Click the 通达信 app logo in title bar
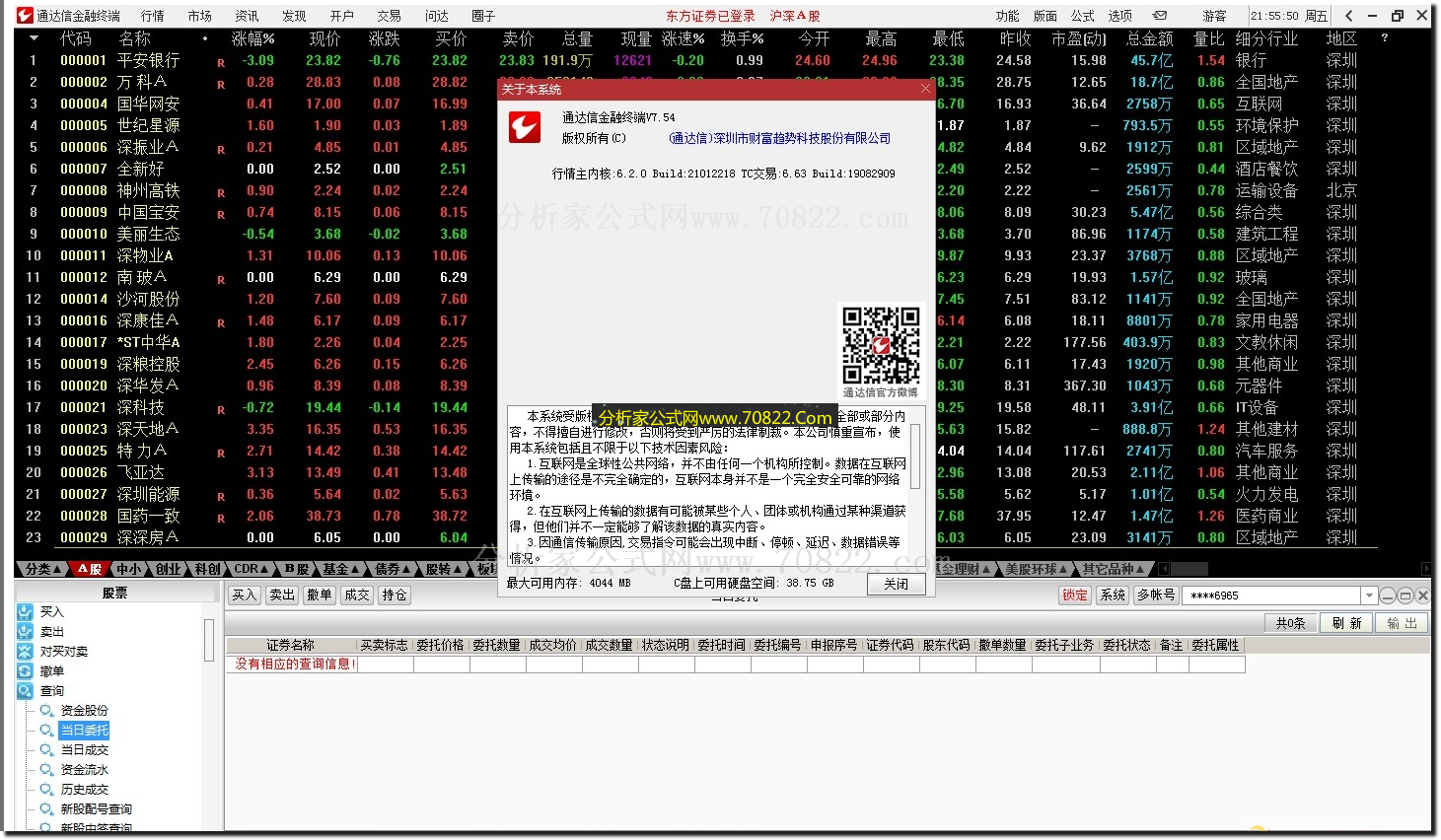The image size is (1441, 840). [25, 15]
